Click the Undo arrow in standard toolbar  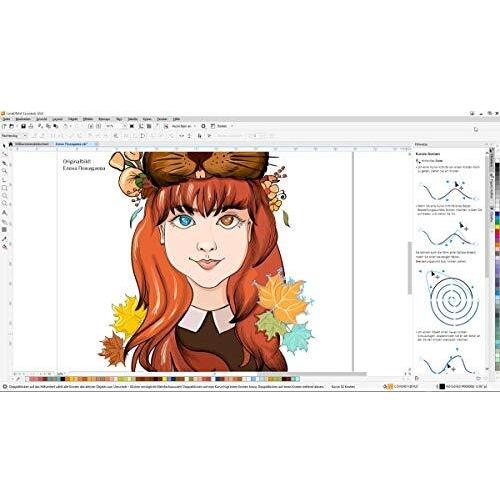point(66,126)
